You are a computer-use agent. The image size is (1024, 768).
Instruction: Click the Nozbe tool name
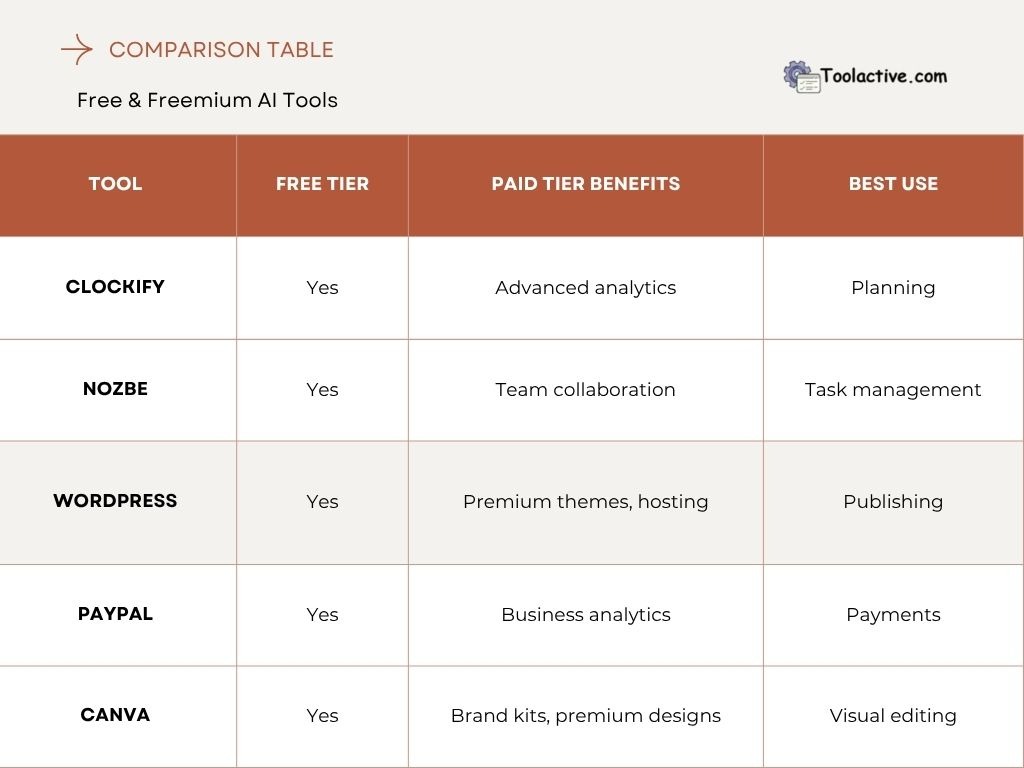point(115,389)
